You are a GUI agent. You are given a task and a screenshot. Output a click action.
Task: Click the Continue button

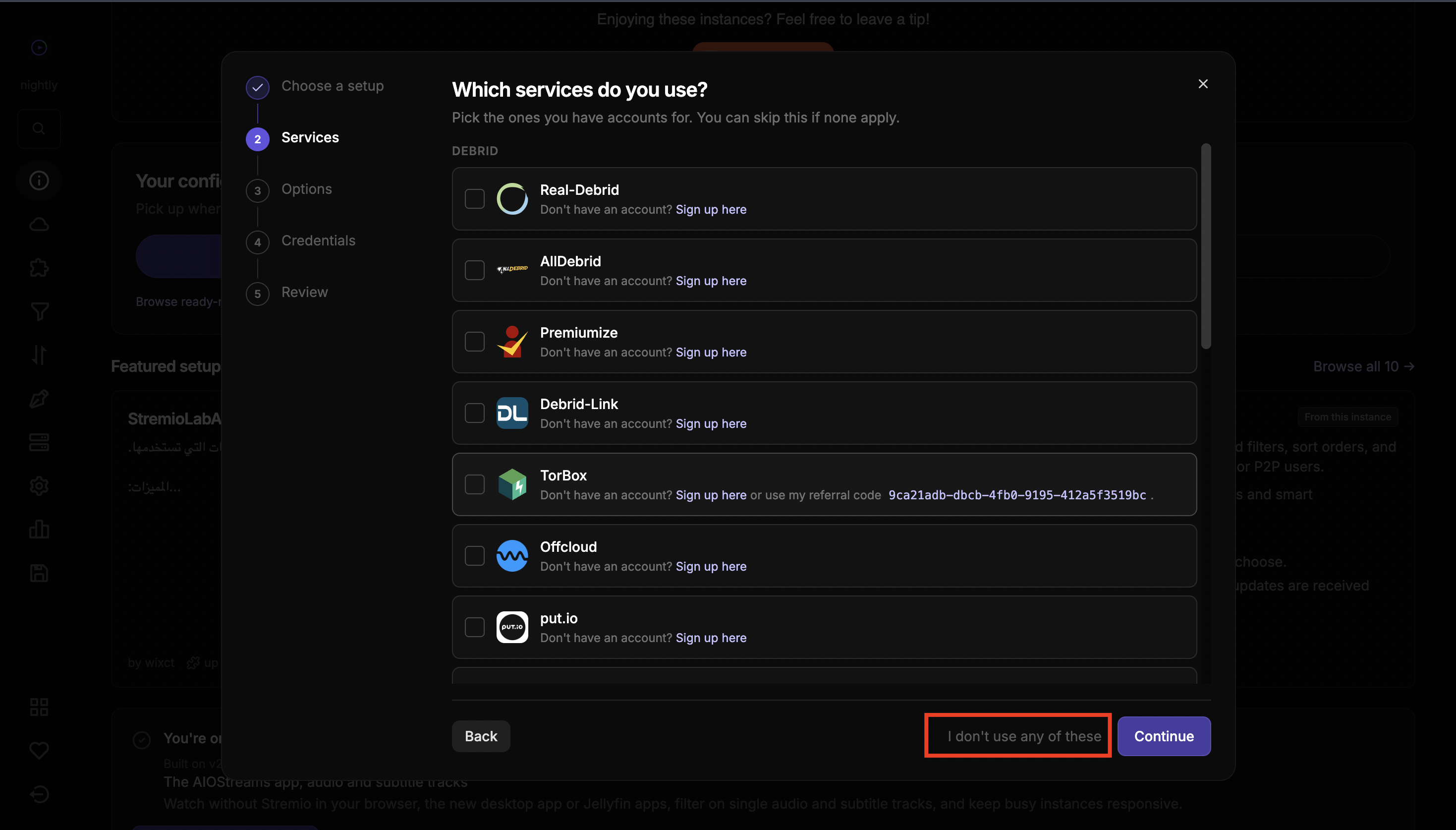pos(1164,736)
